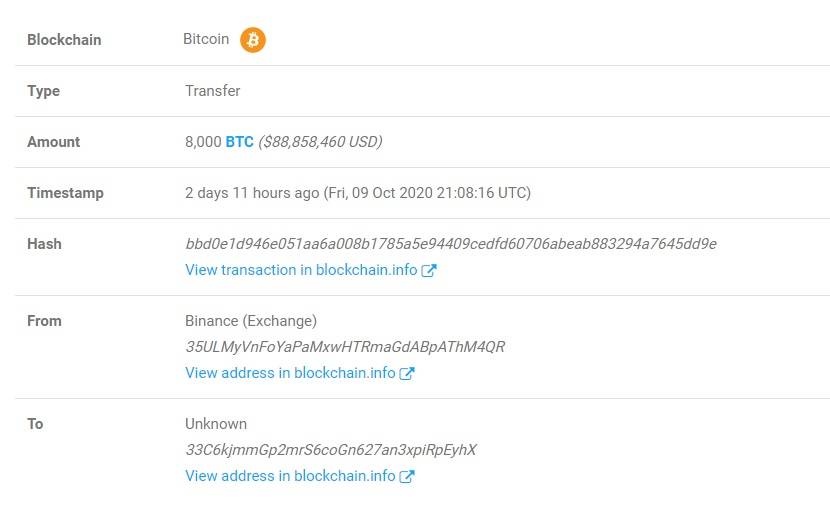Click the $88,858,460 USD value text
Screen dimensions: 830x513
(320, 142)
